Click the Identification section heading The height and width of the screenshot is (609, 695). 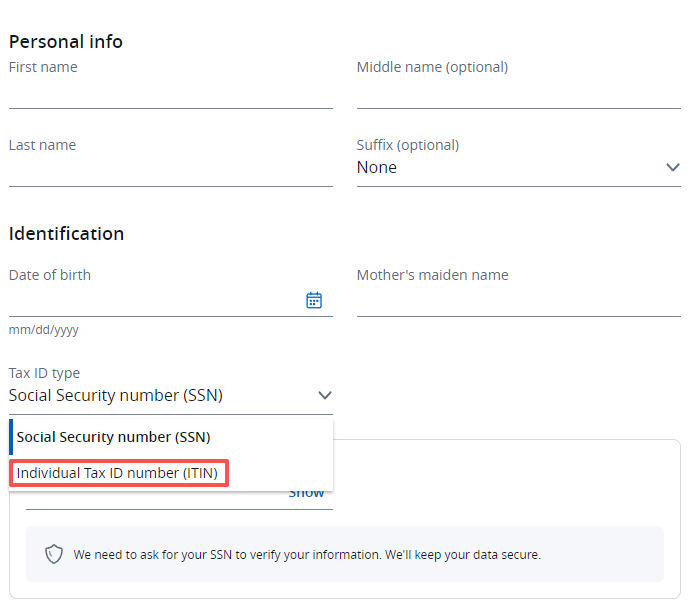(x=66, y=234)
